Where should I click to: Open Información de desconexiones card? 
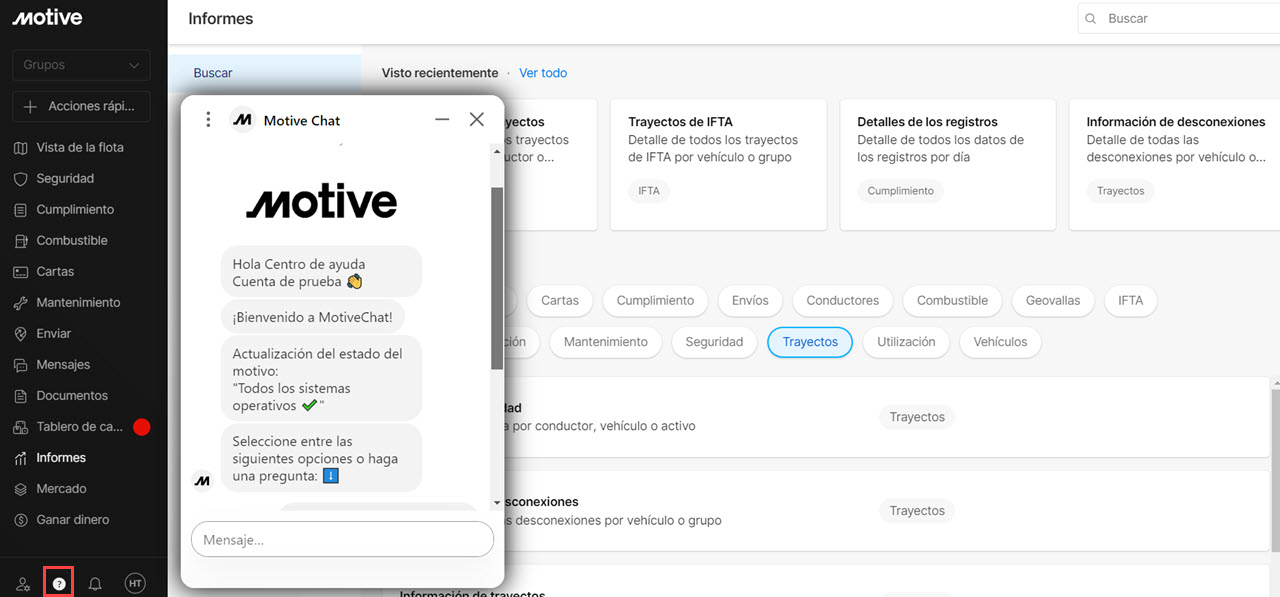[1174, 164]
